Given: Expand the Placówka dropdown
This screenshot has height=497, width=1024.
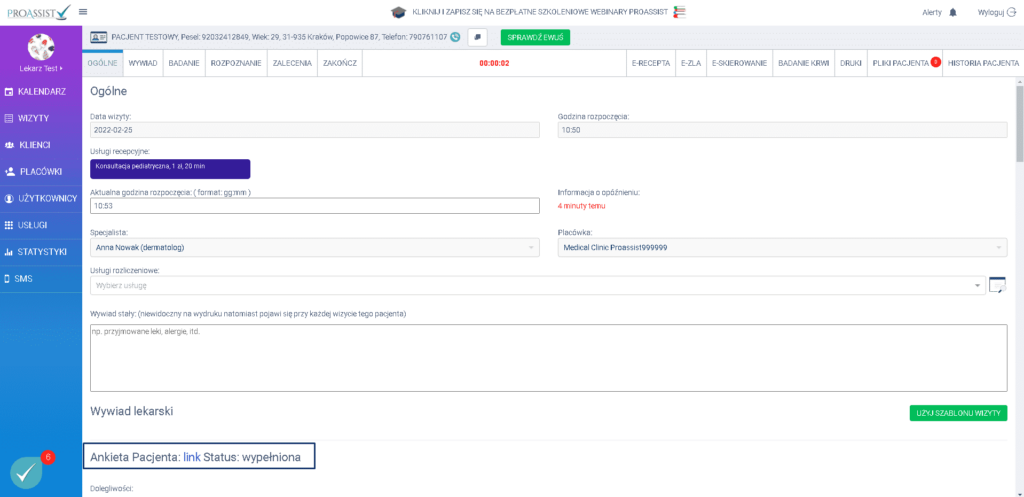Looking at the screenshot, I should (782, 247).
